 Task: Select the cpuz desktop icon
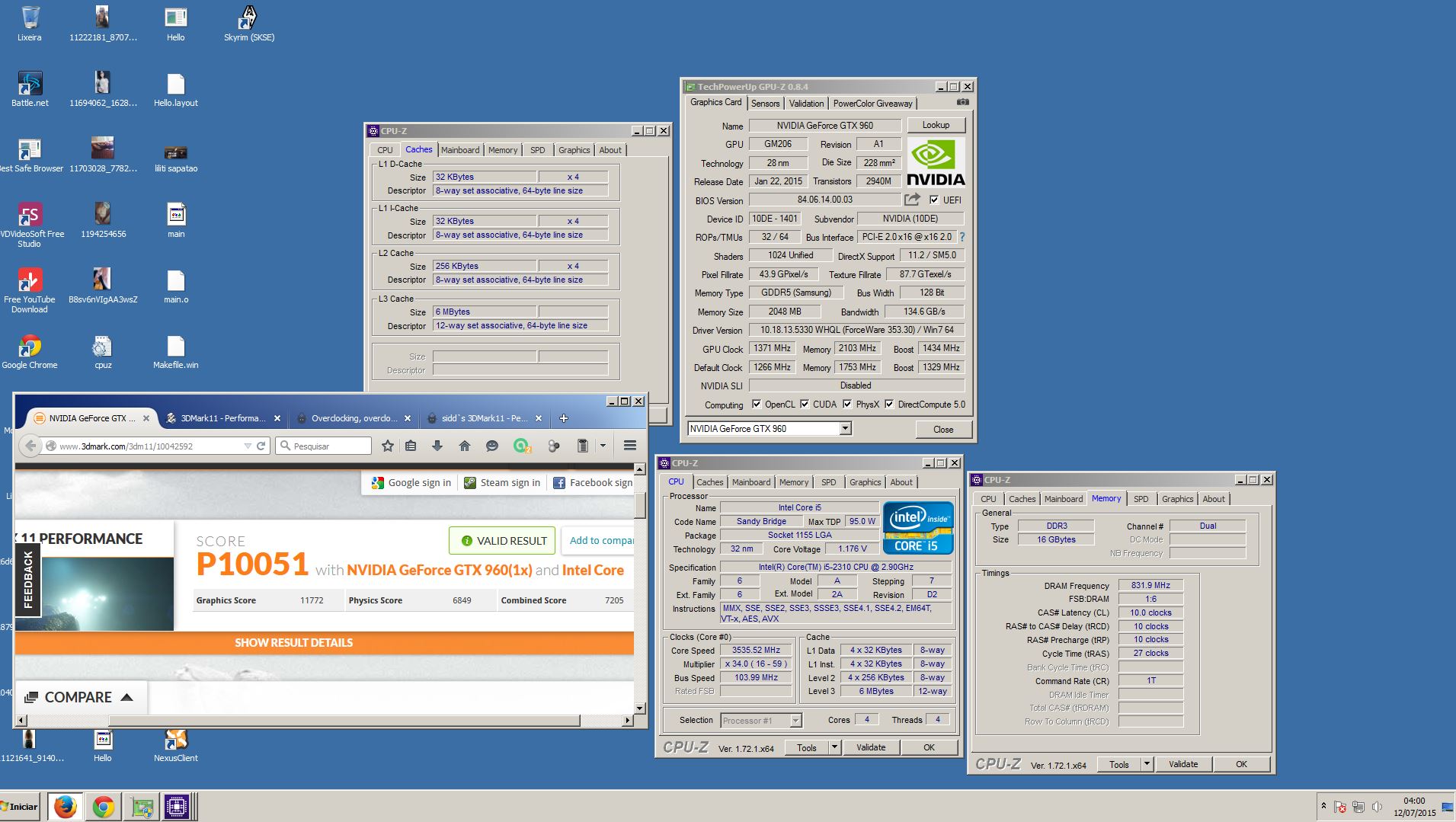pos(103,352)
